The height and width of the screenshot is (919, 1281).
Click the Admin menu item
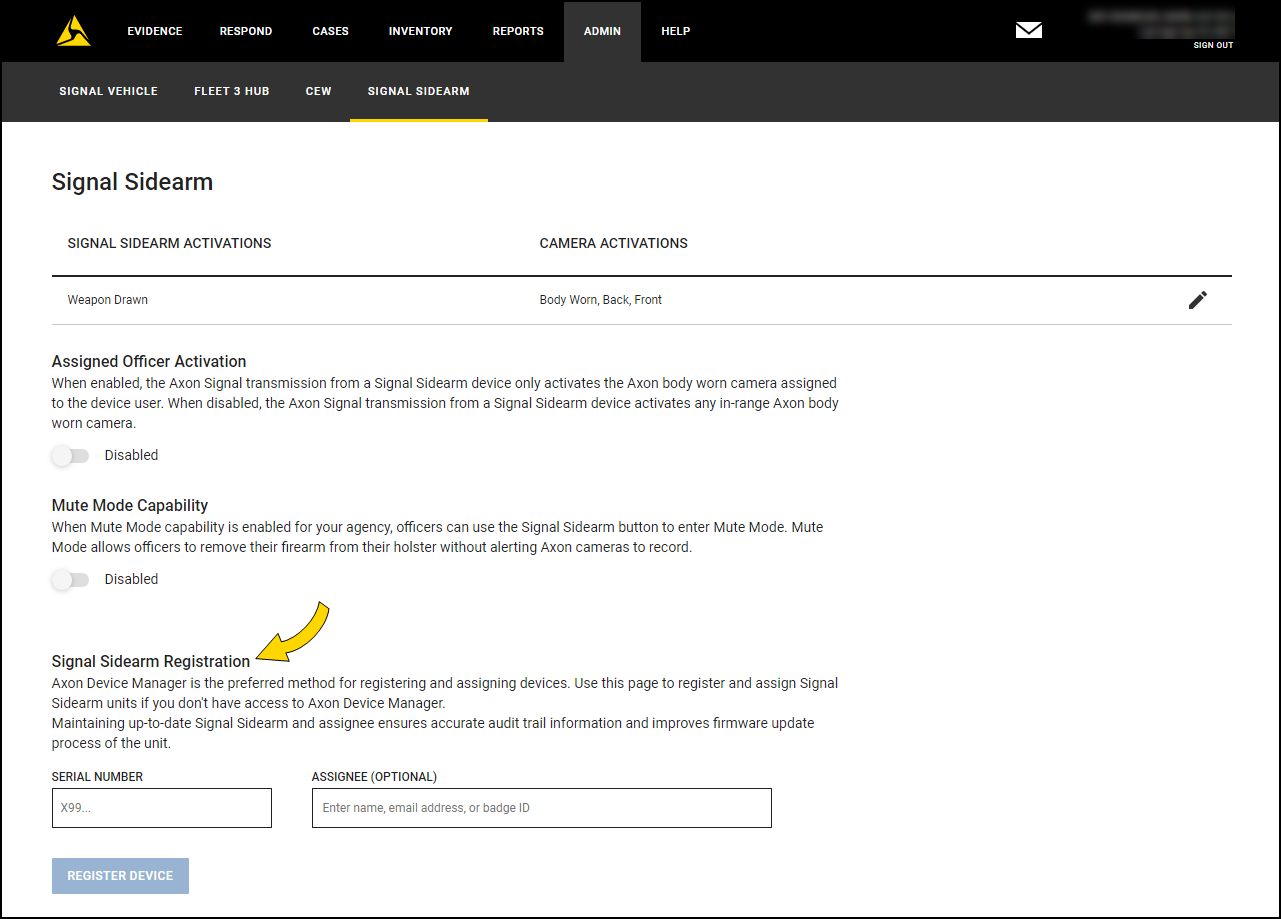pos(602,31)
